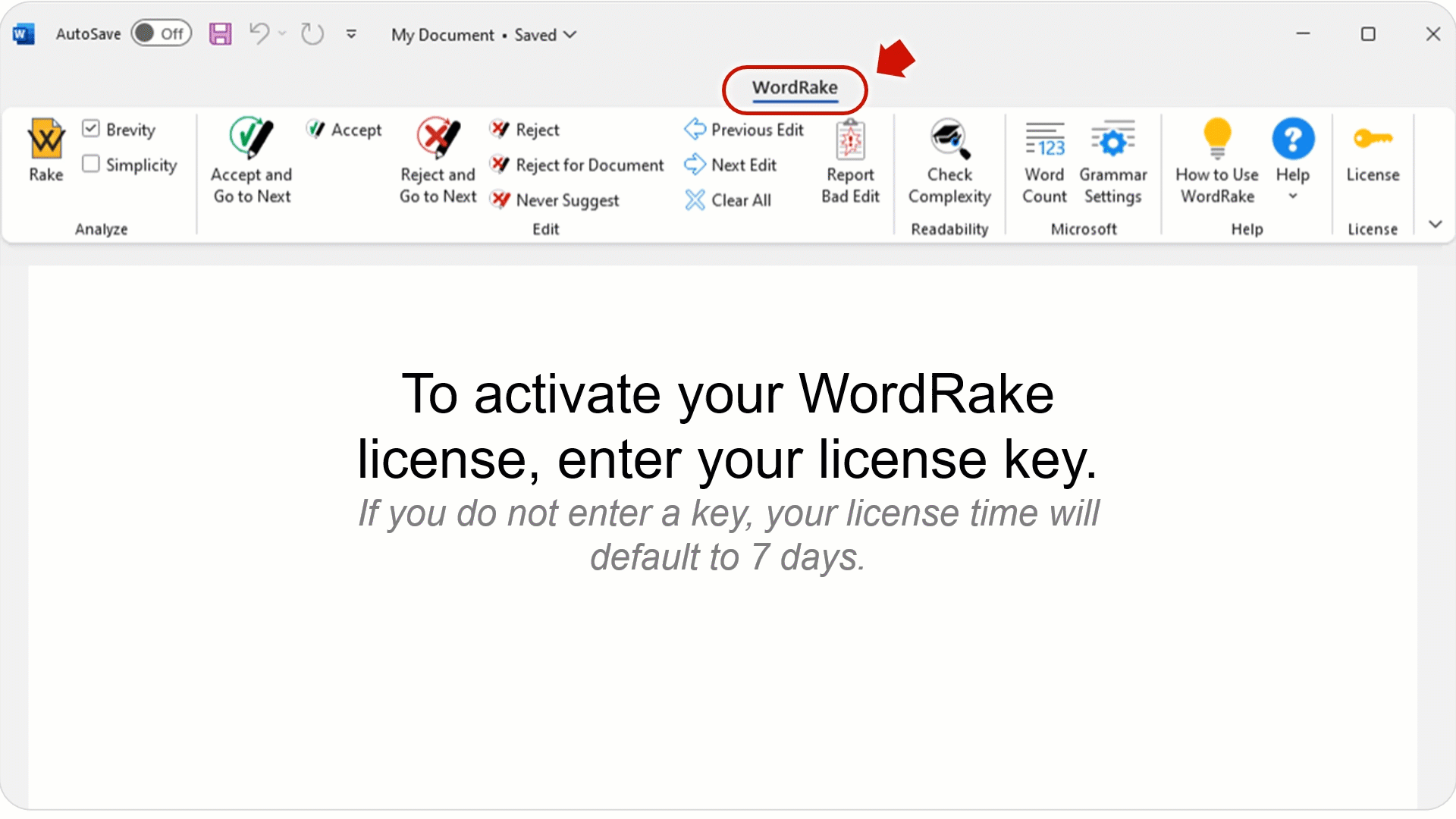1456x819 pixels.
Task: Click How to Use WordRake
Action: (1216, 161)
